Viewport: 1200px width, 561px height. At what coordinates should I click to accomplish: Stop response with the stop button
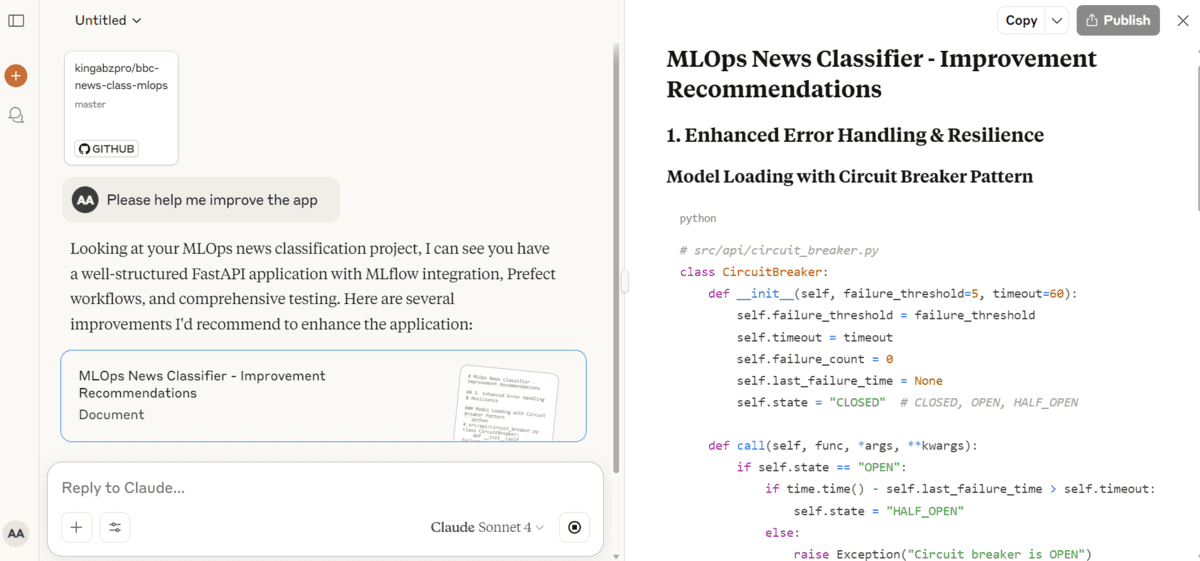pos(574,527)
